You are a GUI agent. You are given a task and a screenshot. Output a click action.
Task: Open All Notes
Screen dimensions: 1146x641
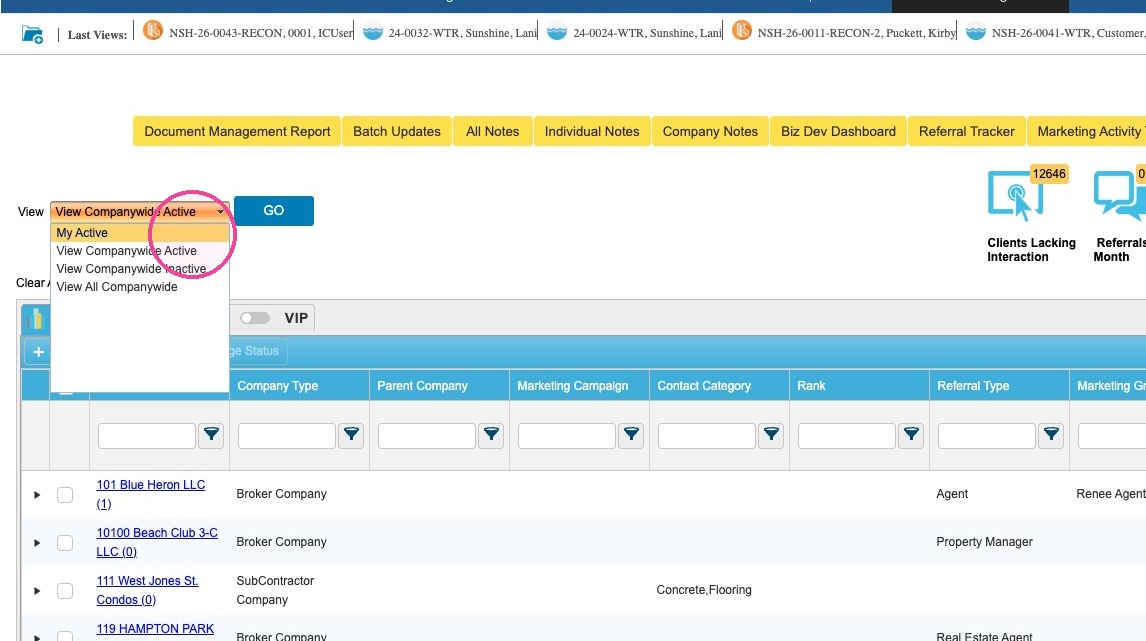493,132
